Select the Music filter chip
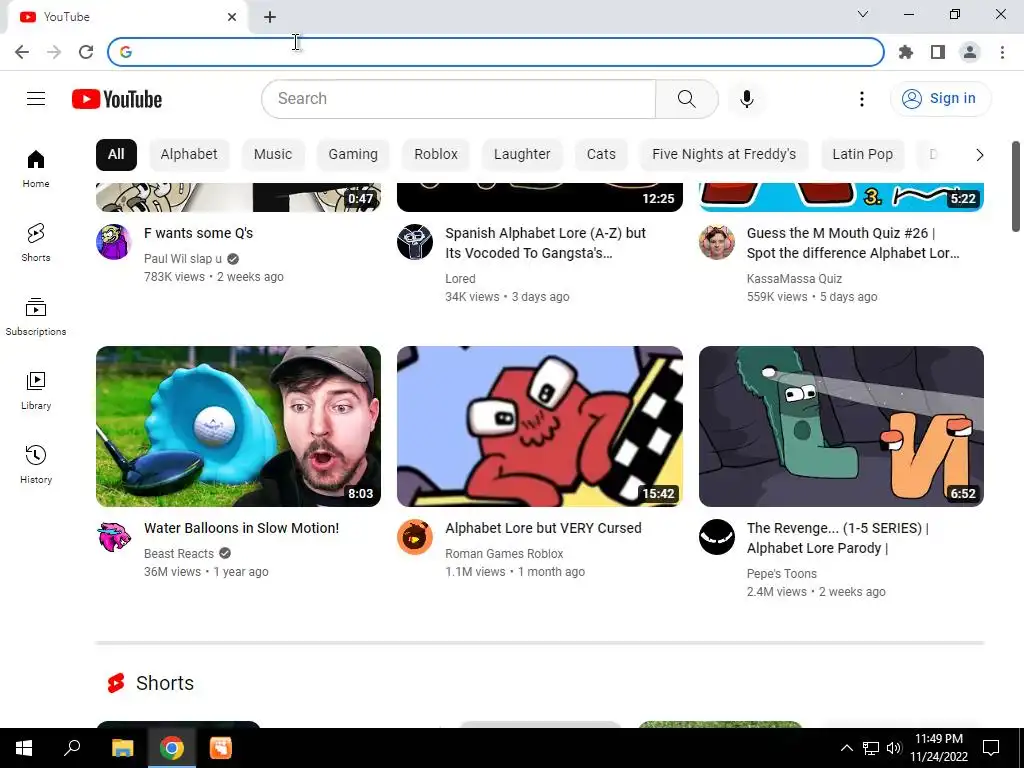1024x768 pixels. pyautogui.click(x=273, y=155)
